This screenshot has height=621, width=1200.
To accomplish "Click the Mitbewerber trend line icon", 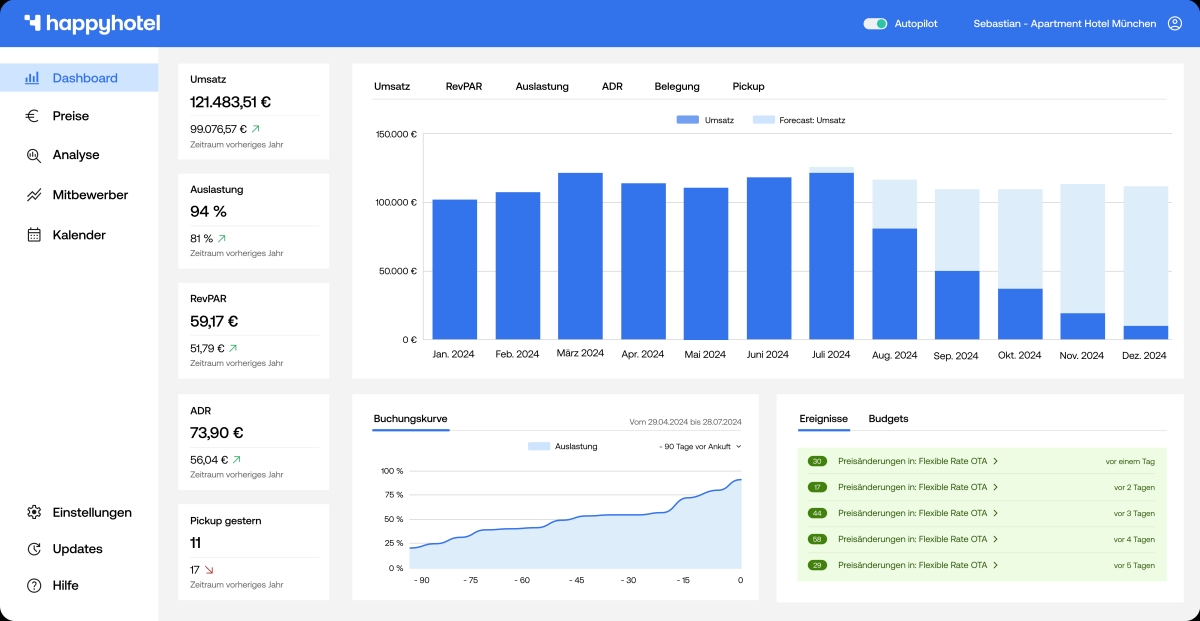I will pyautogui.click(x=33, y=195).
